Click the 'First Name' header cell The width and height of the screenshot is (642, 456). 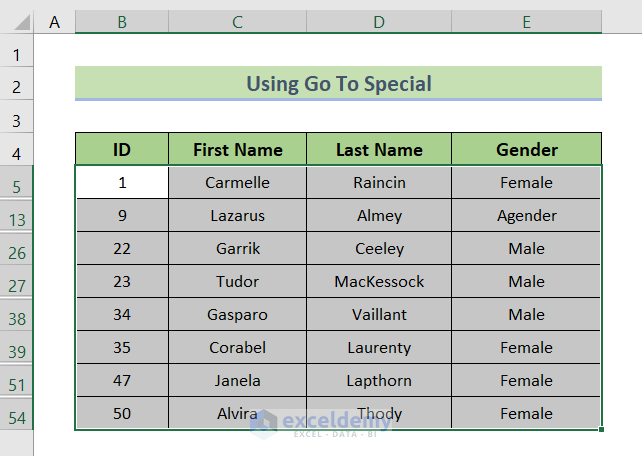237,150
